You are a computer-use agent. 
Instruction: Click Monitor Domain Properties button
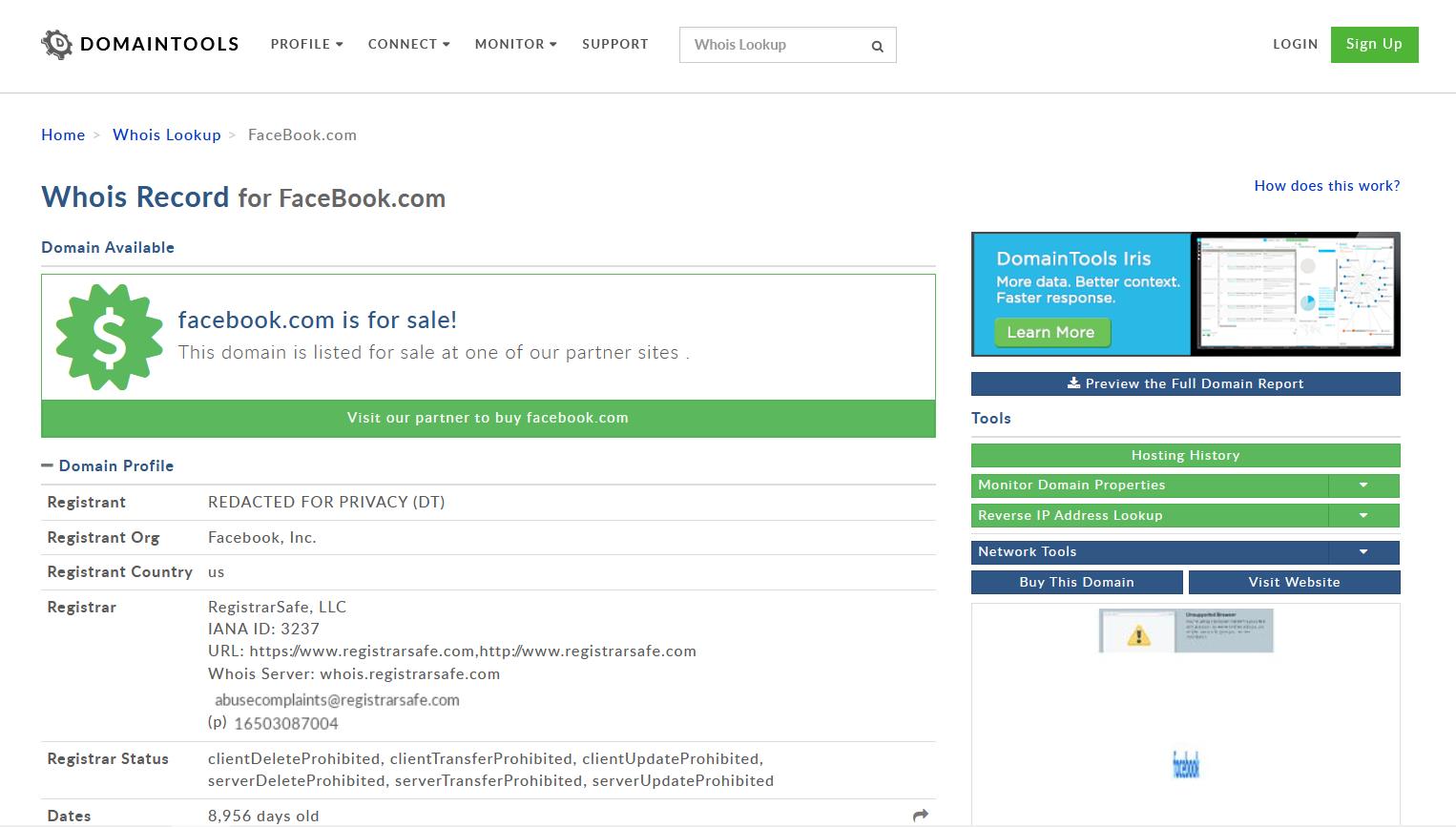click(1150, 486)
